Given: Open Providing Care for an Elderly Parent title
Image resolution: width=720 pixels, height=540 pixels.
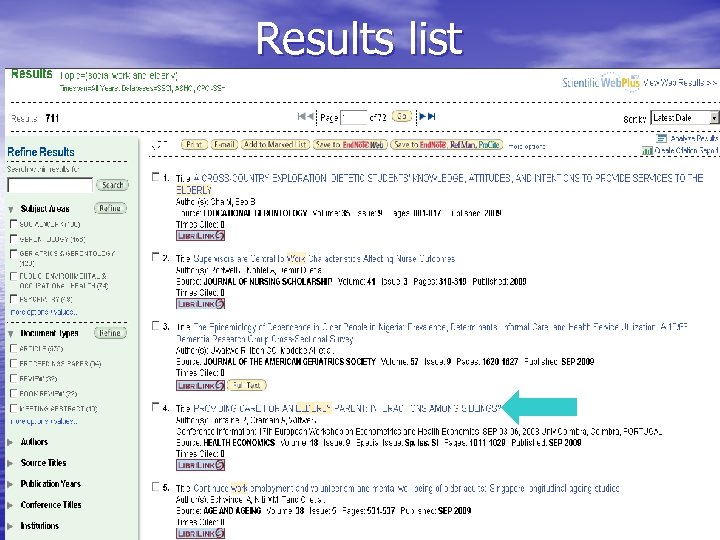Looking at the screenshot, I should tap(347, 408).
